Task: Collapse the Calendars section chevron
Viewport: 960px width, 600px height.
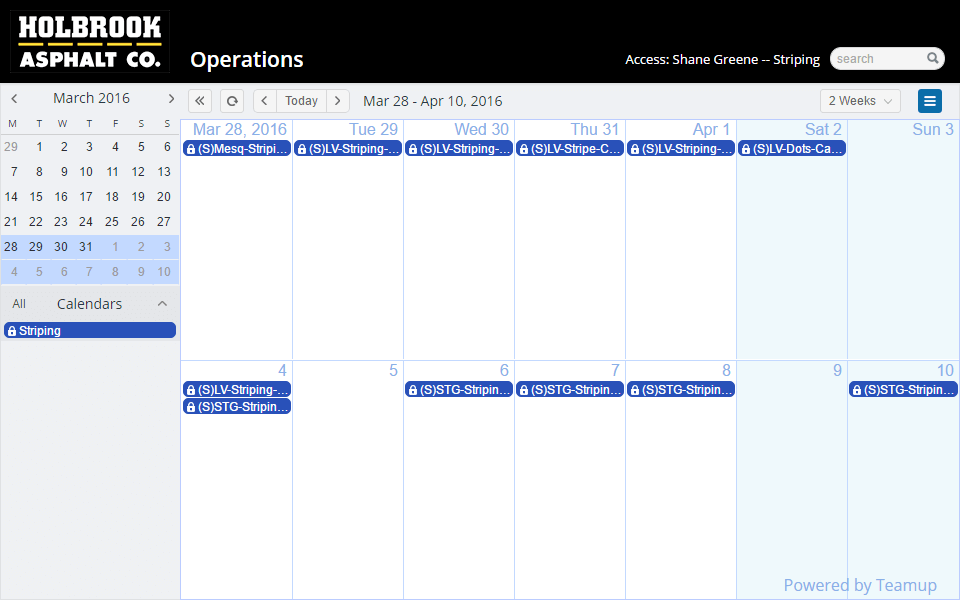Action: [163, 304]
